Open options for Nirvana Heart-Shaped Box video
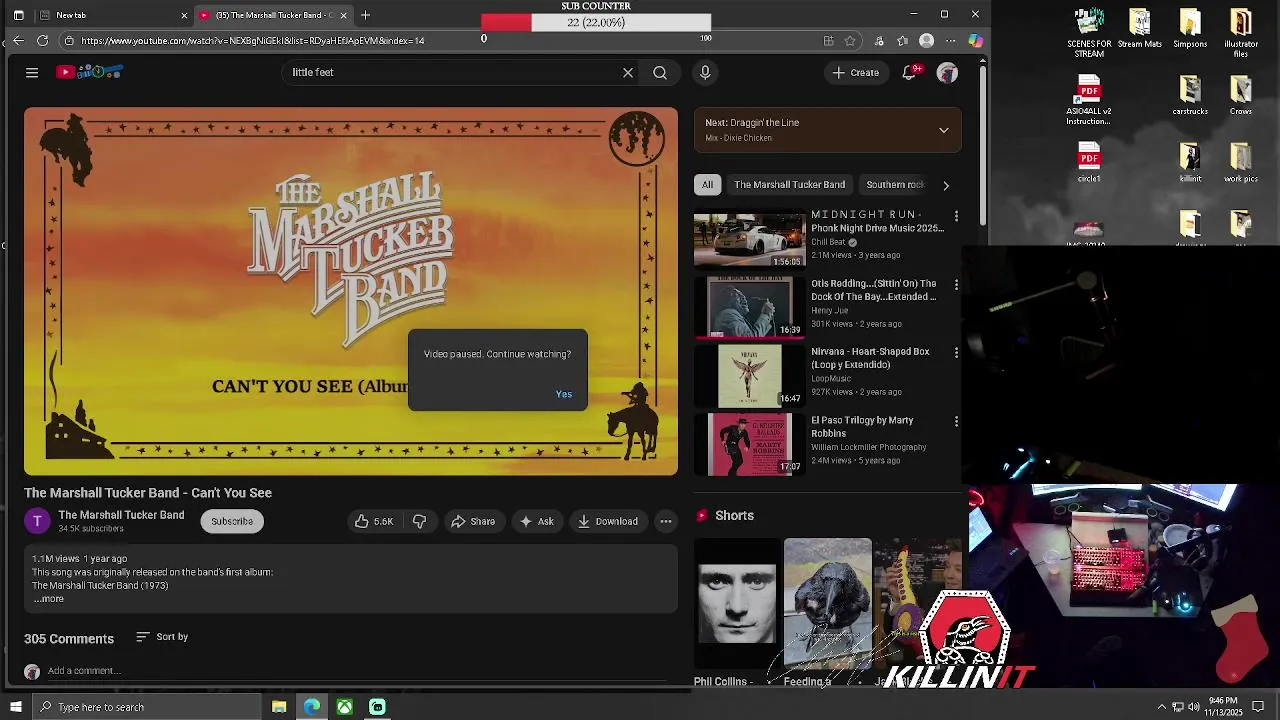 (956, 353)
